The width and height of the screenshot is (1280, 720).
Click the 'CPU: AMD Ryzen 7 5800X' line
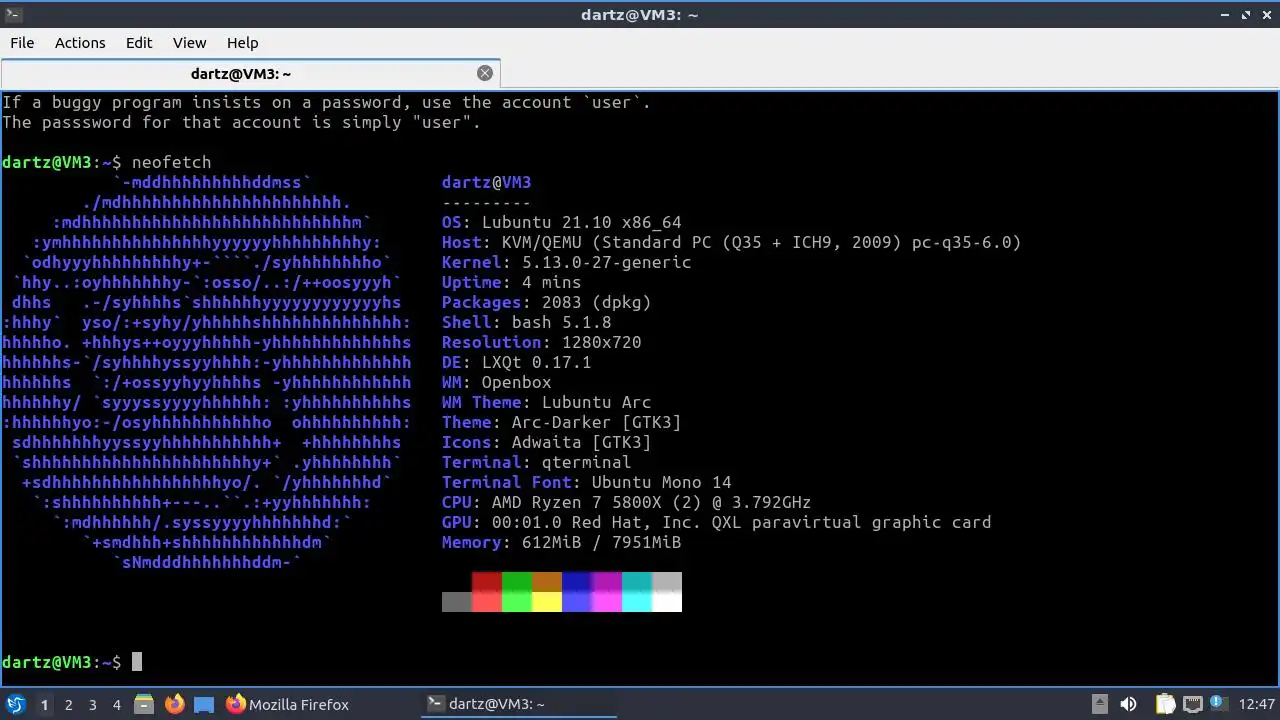tap(627, 502)
